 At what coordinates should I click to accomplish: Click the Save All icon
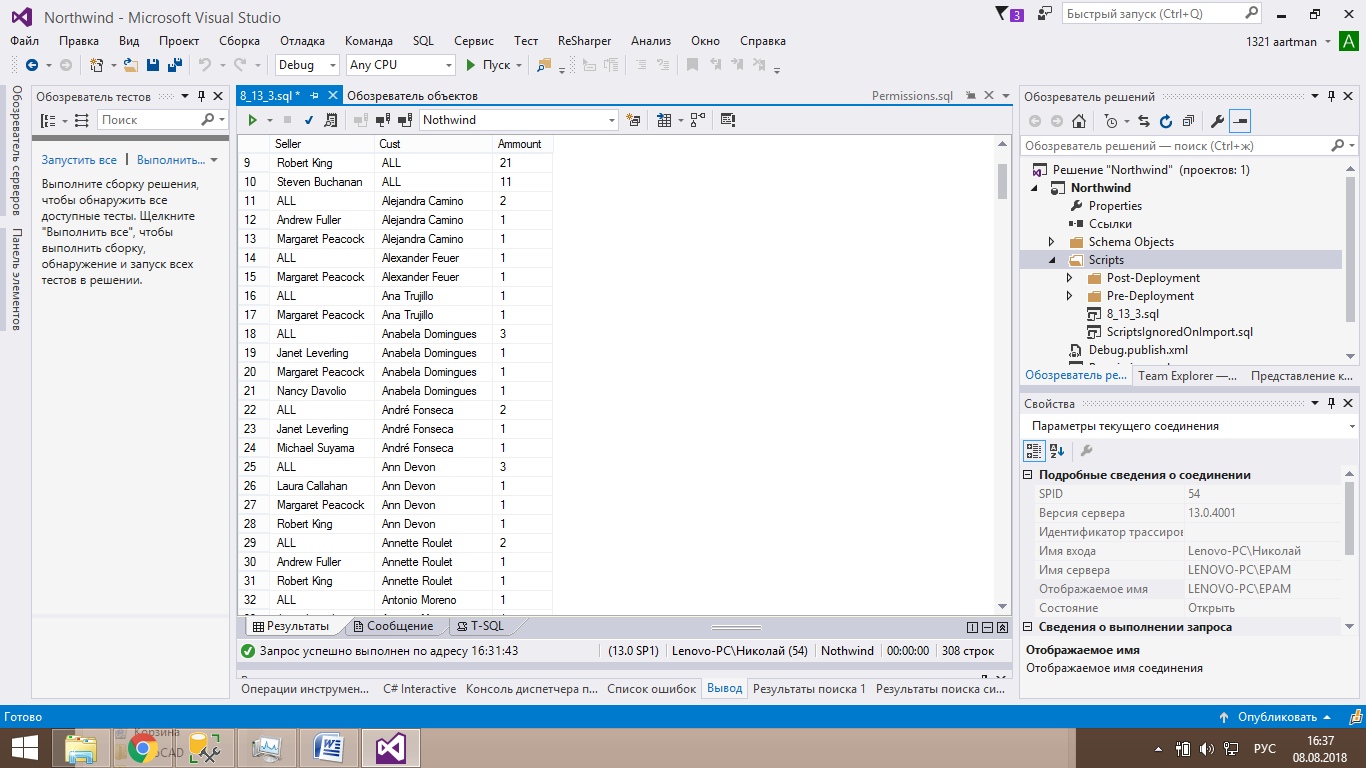pyautogui.click(x=174, y=65)
